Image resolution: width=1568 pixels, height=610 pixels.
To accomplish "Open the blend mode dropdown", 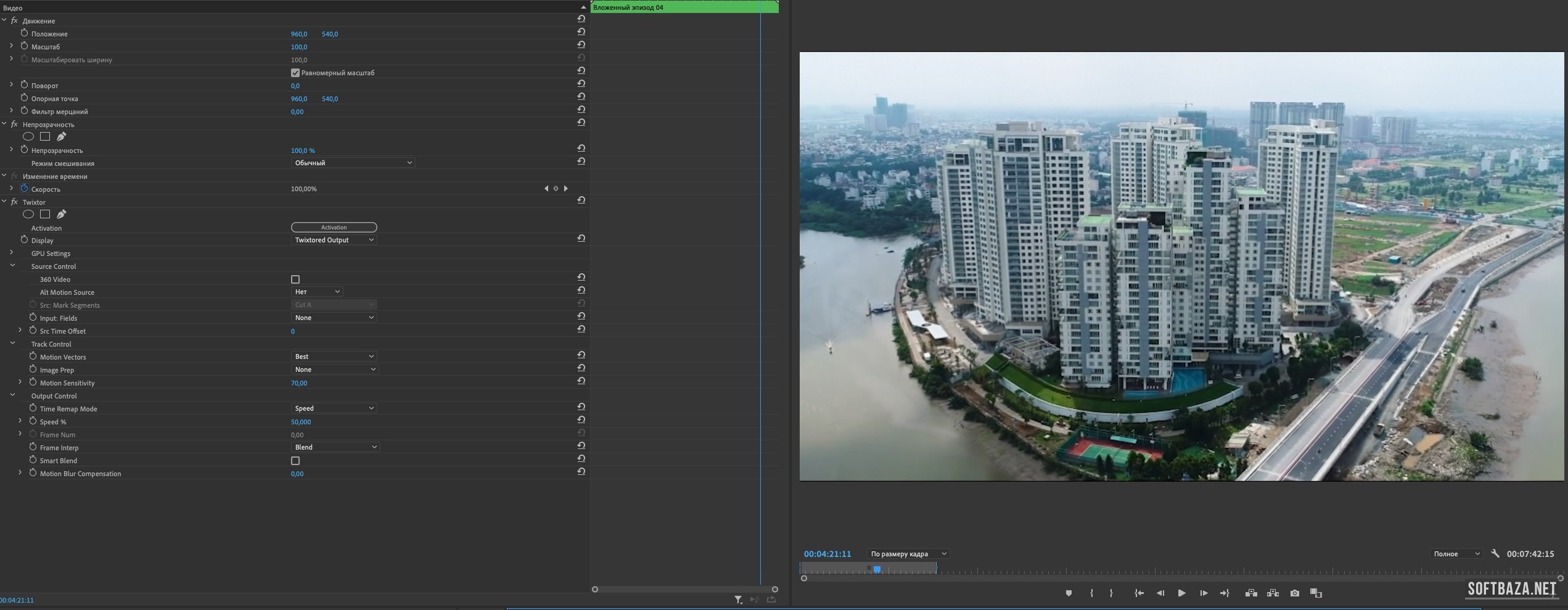I will (352, 163).
